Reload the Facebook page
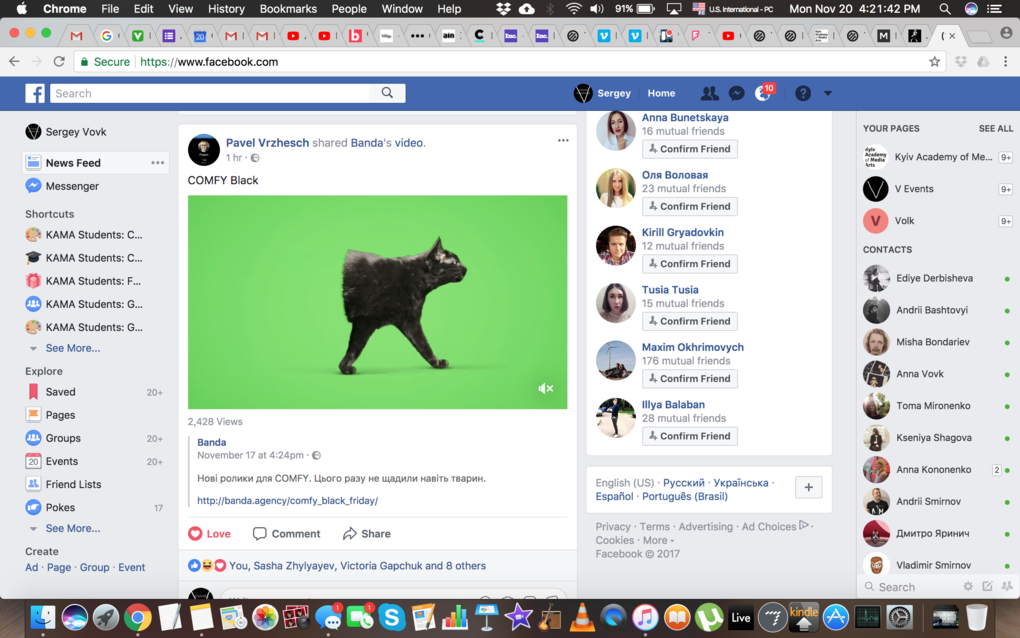The width and height of the screenshot is (1020, 638). (59, 62)
